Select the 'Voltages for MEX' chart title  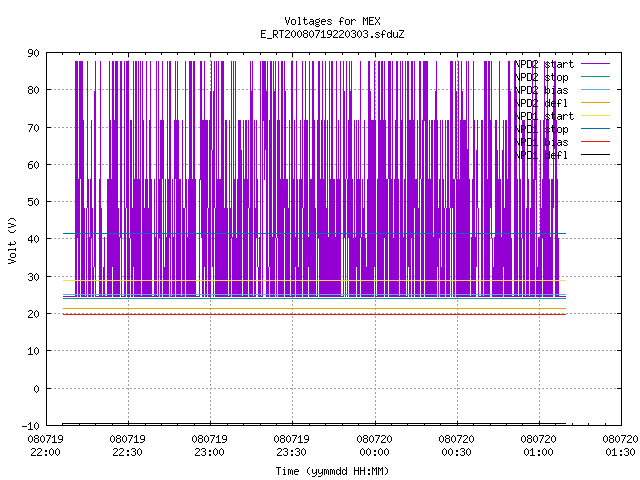332,21
